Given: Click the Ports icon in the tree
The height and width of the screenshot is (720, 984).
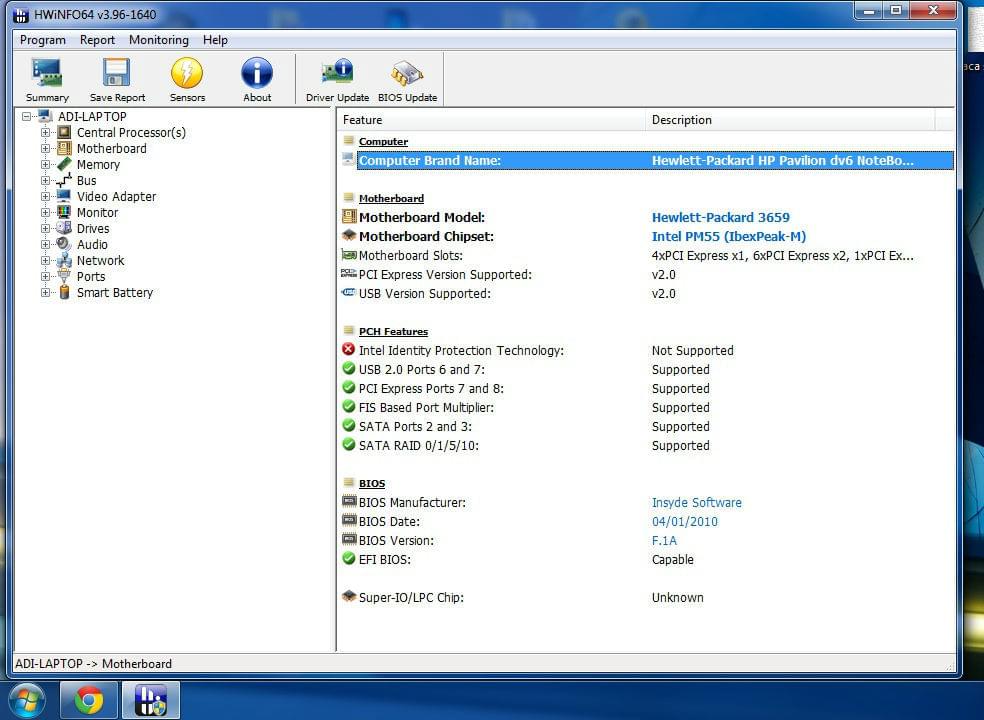Looking at the screenshot, I should pyautogui.click(x=64, y=276).
